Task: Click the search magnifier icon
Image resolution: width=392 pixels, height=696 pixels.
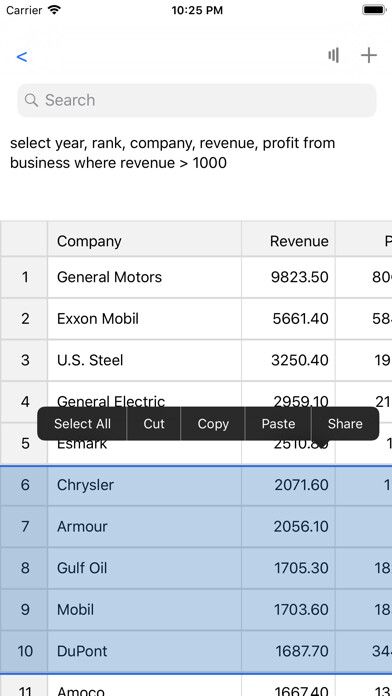Action: (31, 100)
